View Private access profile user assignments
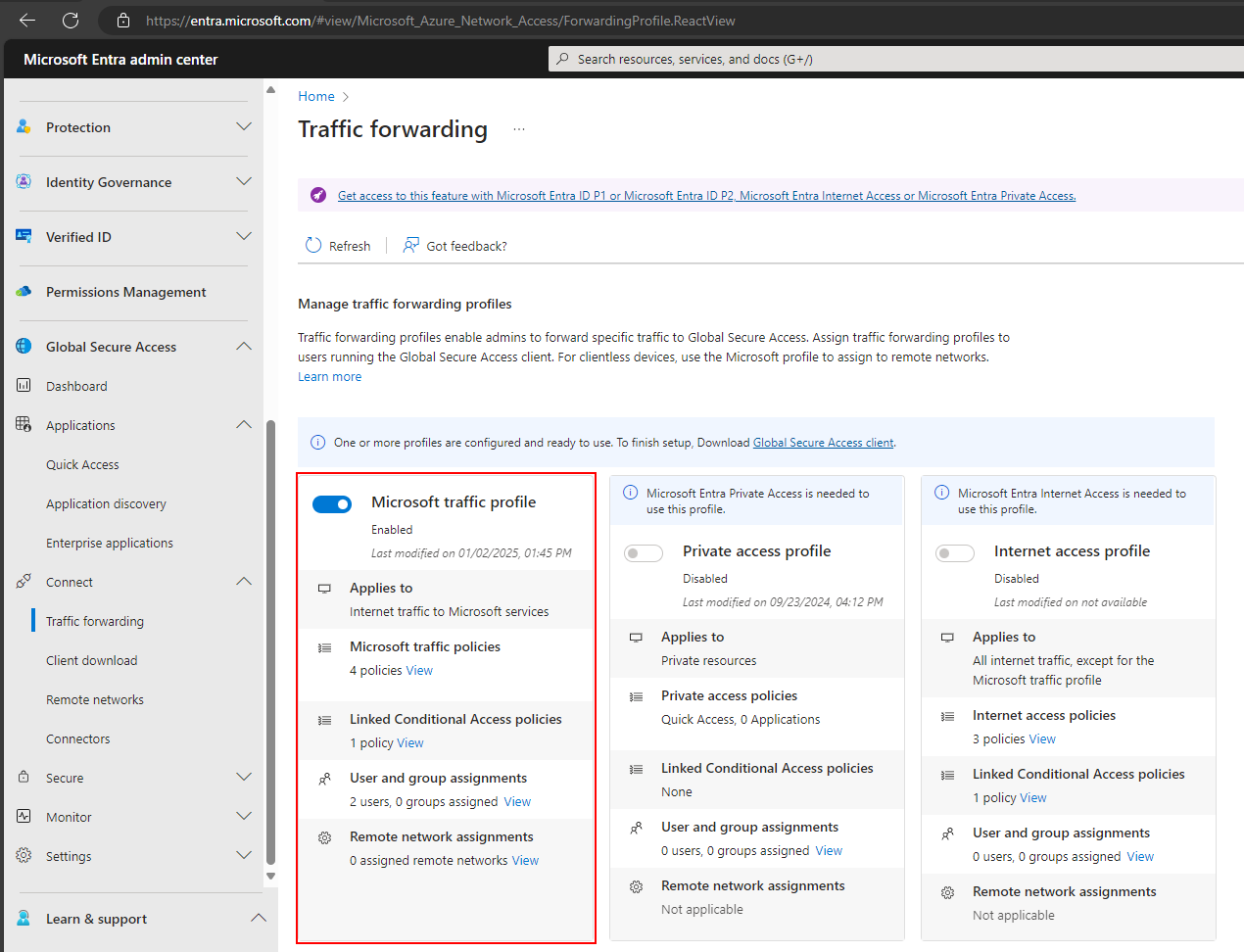 (x=829, y=850)
